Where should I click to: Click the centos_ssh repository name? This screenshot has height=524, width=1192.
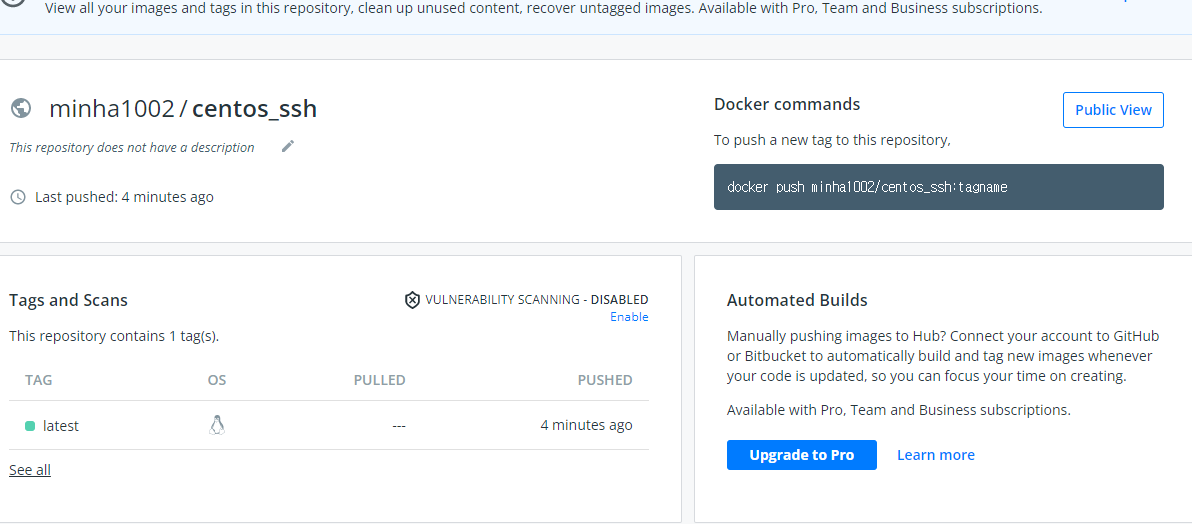coord(255,109)
